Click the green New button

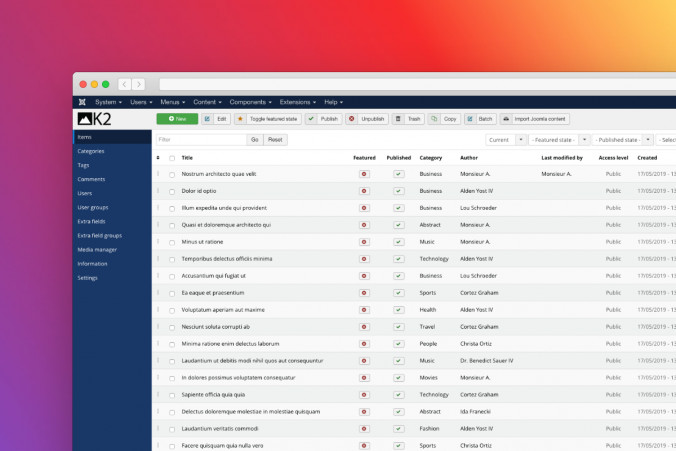[177, 119]
